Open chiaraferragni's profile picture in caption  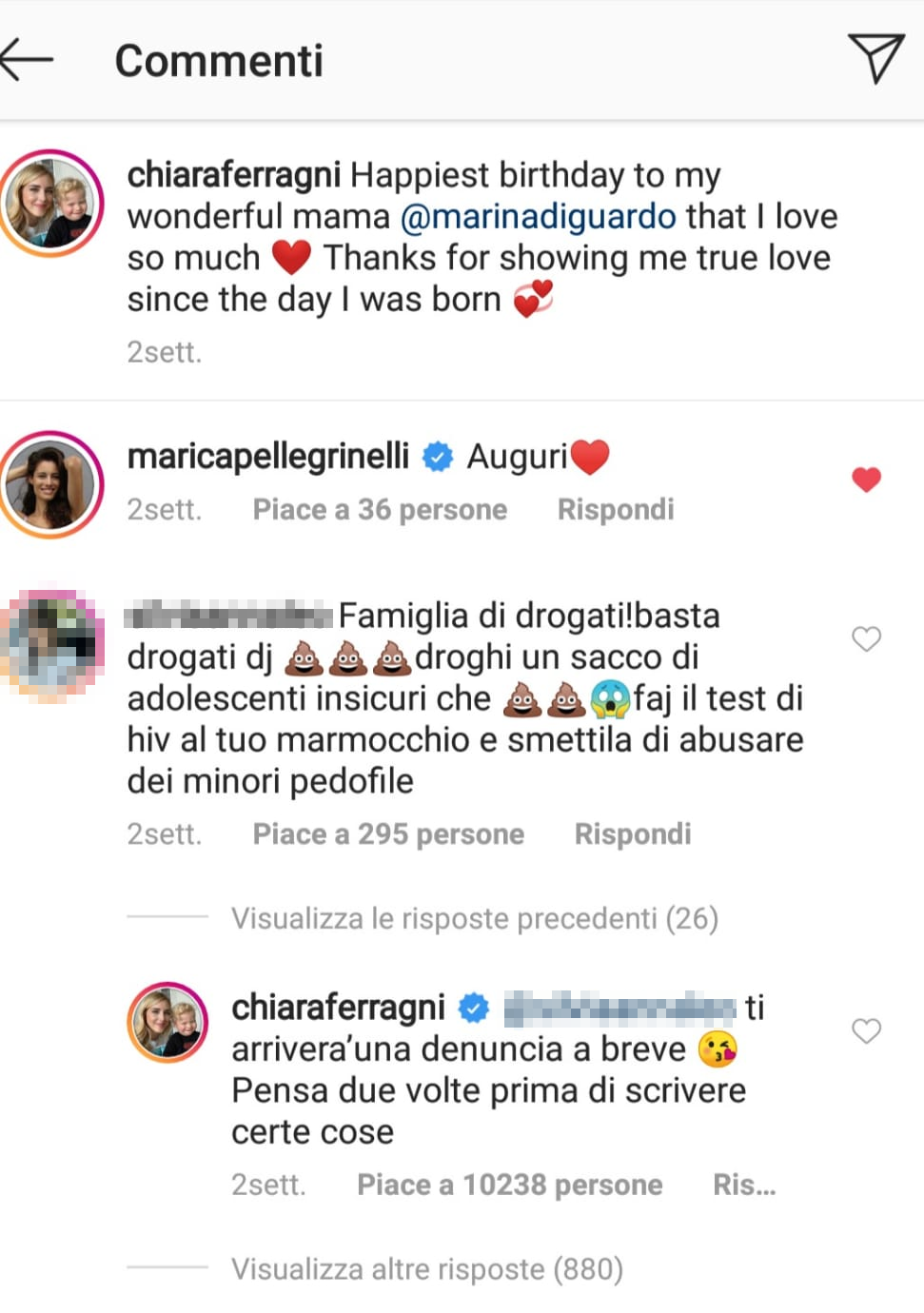tap(50, 203)
